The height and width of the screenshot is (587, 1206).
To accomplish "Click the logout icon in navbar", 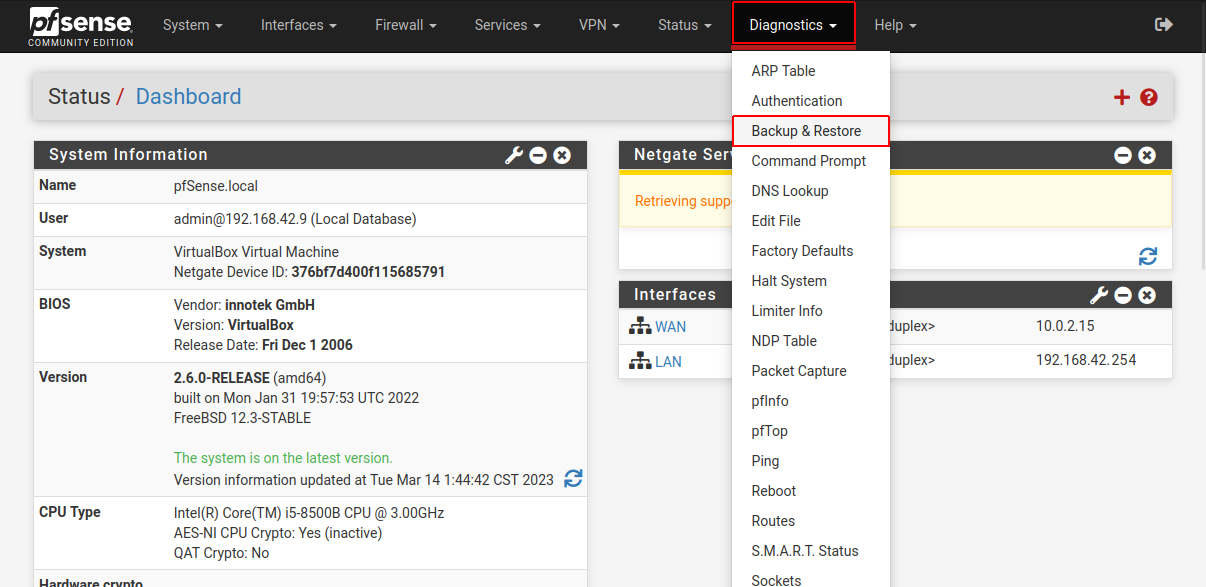I will click(1163, 25).
